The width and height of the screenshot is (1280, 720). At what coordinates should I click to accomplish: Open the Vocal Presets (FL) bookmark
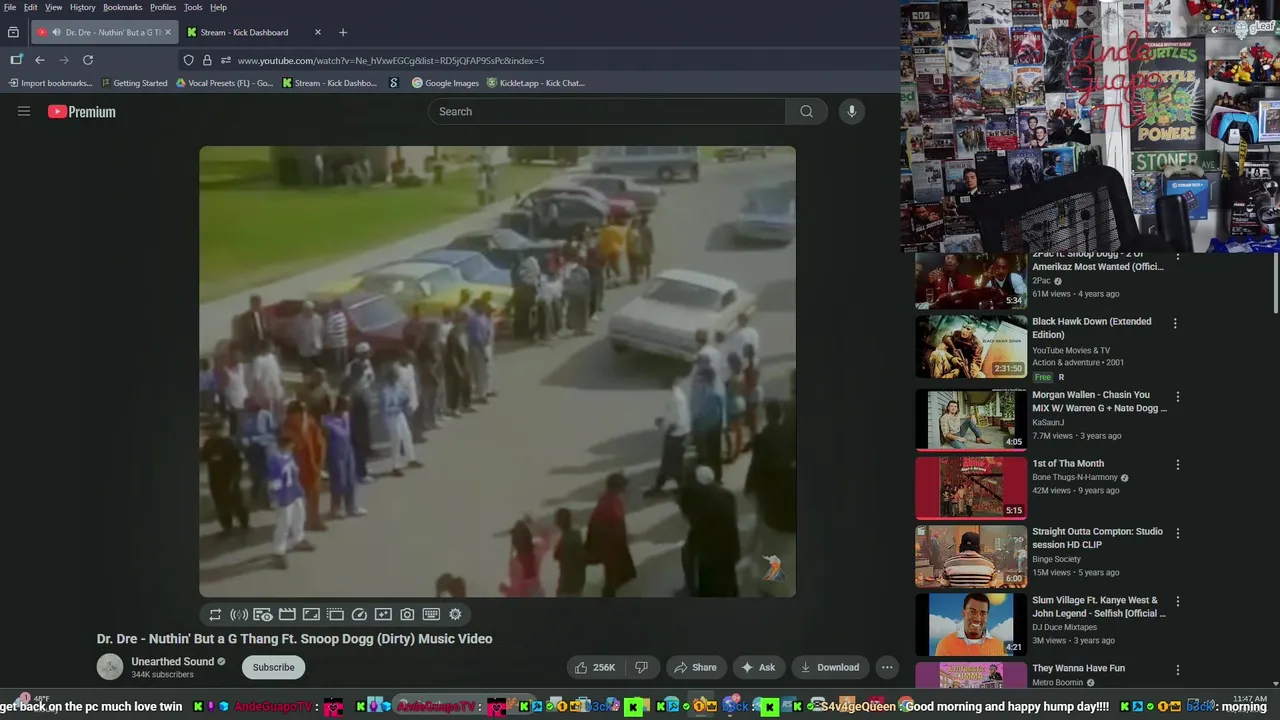pyautogui.click(x=224, y=83)
